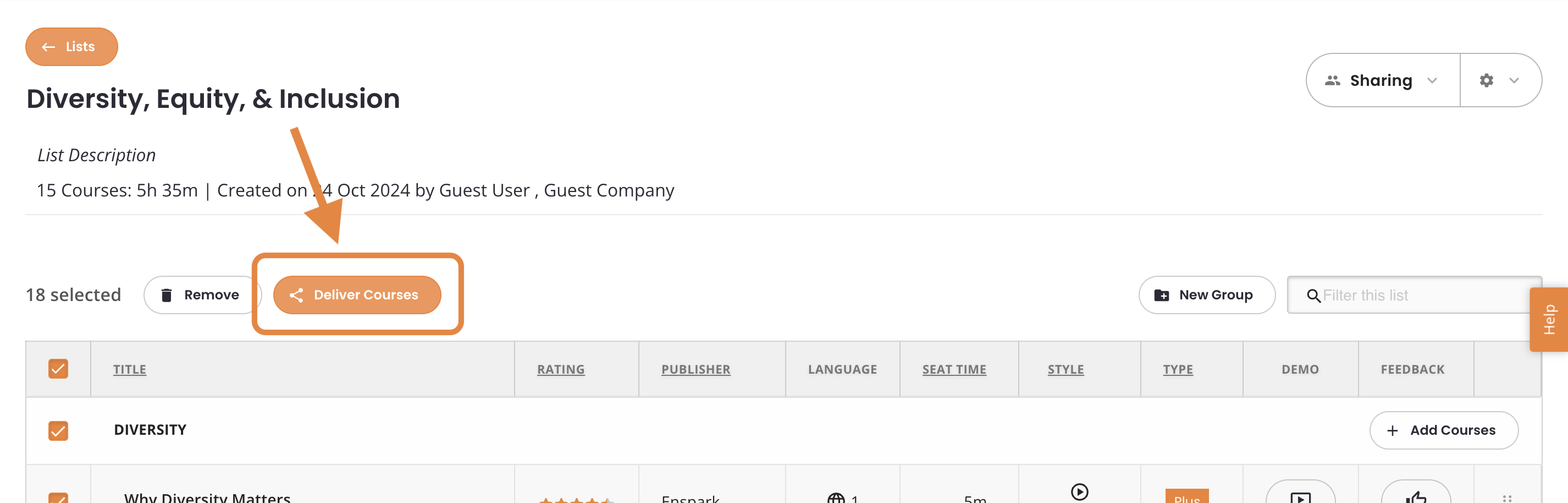Sort courses by Title column header
1568x503 pixels.
pyautogui.click(x=130, y=369)
